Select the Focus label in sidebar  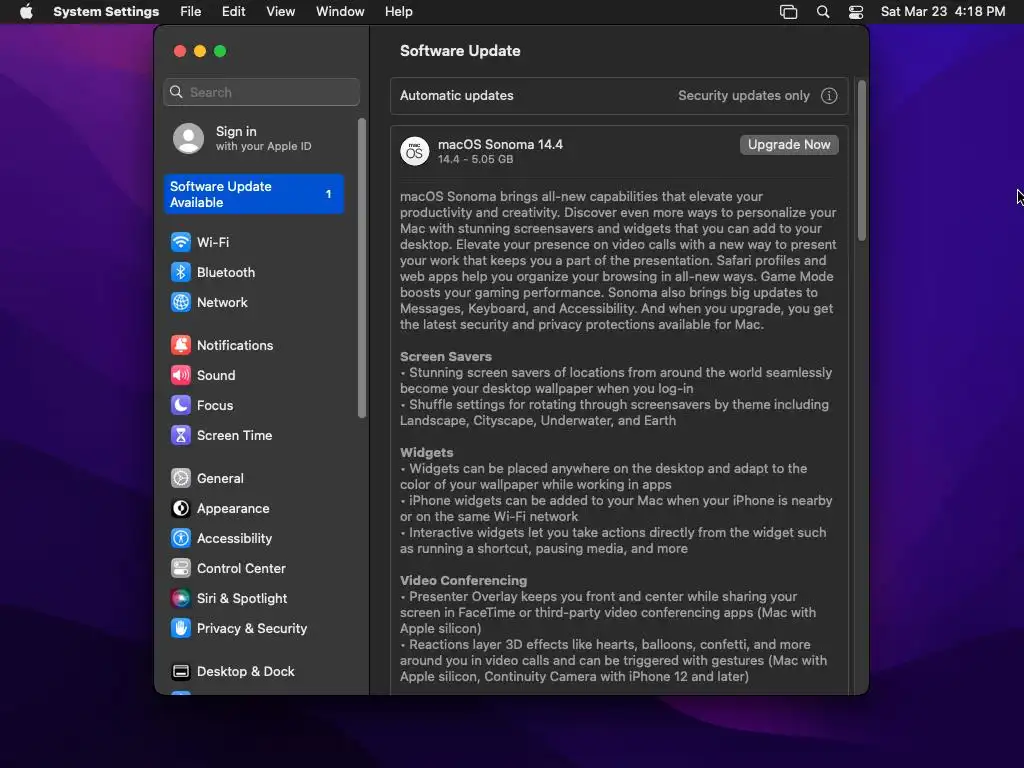click(215, 406)
